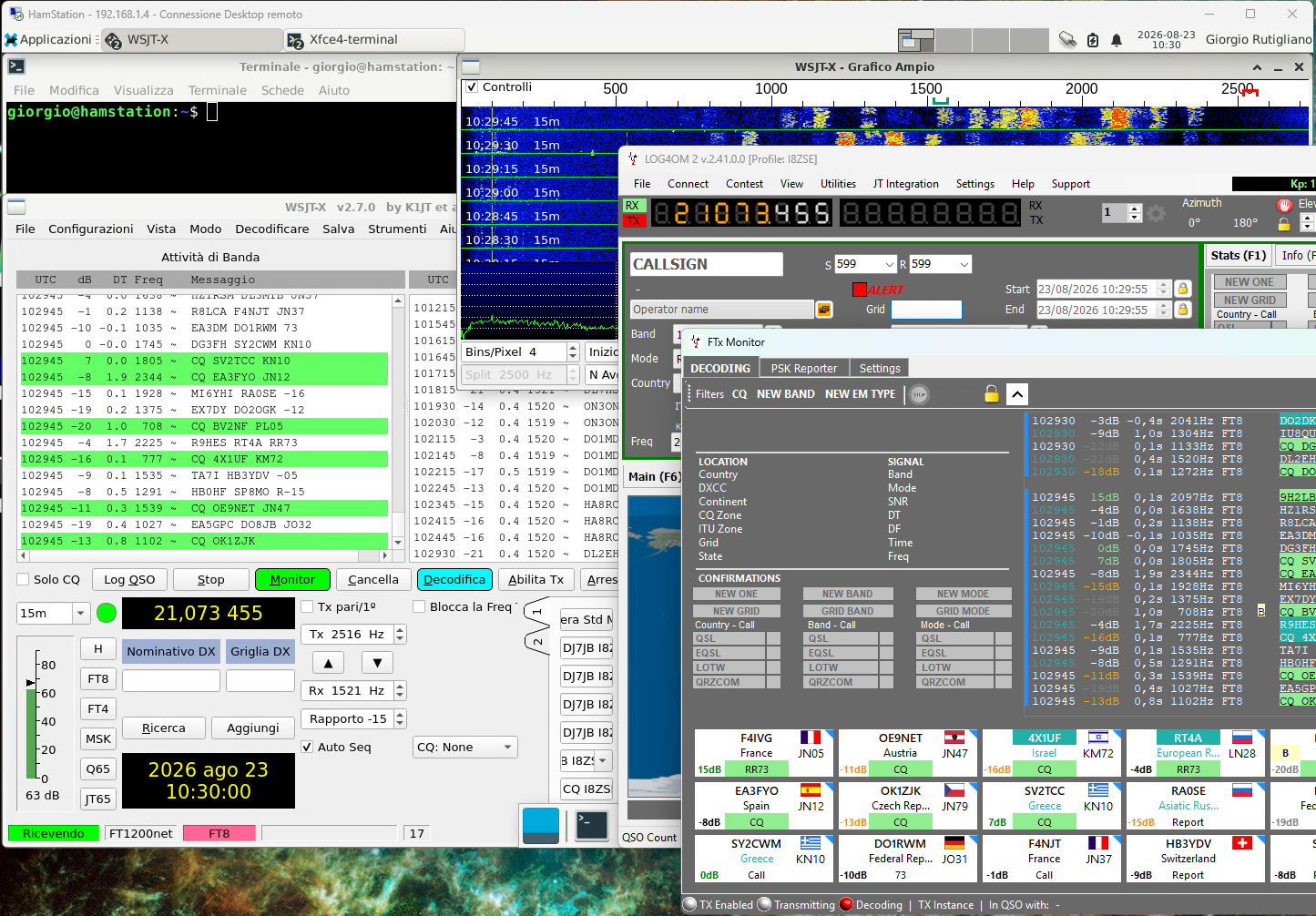Viewport: 1316px width, 916px height.
Task: Click the Start date-time spinner arrows
Action: 1163,289
